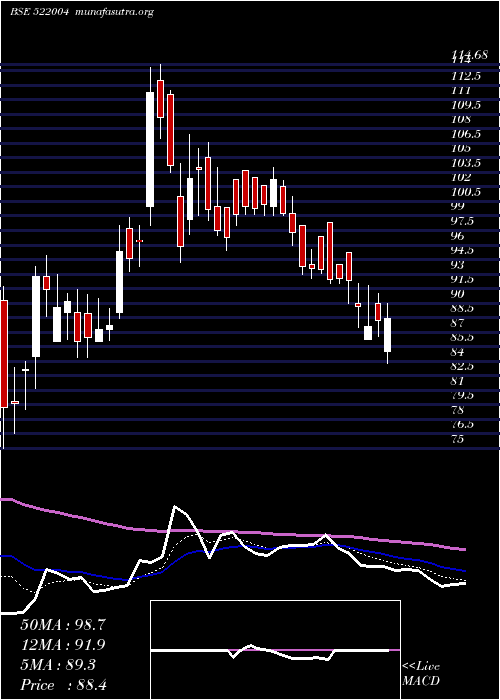Screen dimensions: 500x700
Task: Click the '<<Live MACD' label
Action: click(x=421, y=674)
